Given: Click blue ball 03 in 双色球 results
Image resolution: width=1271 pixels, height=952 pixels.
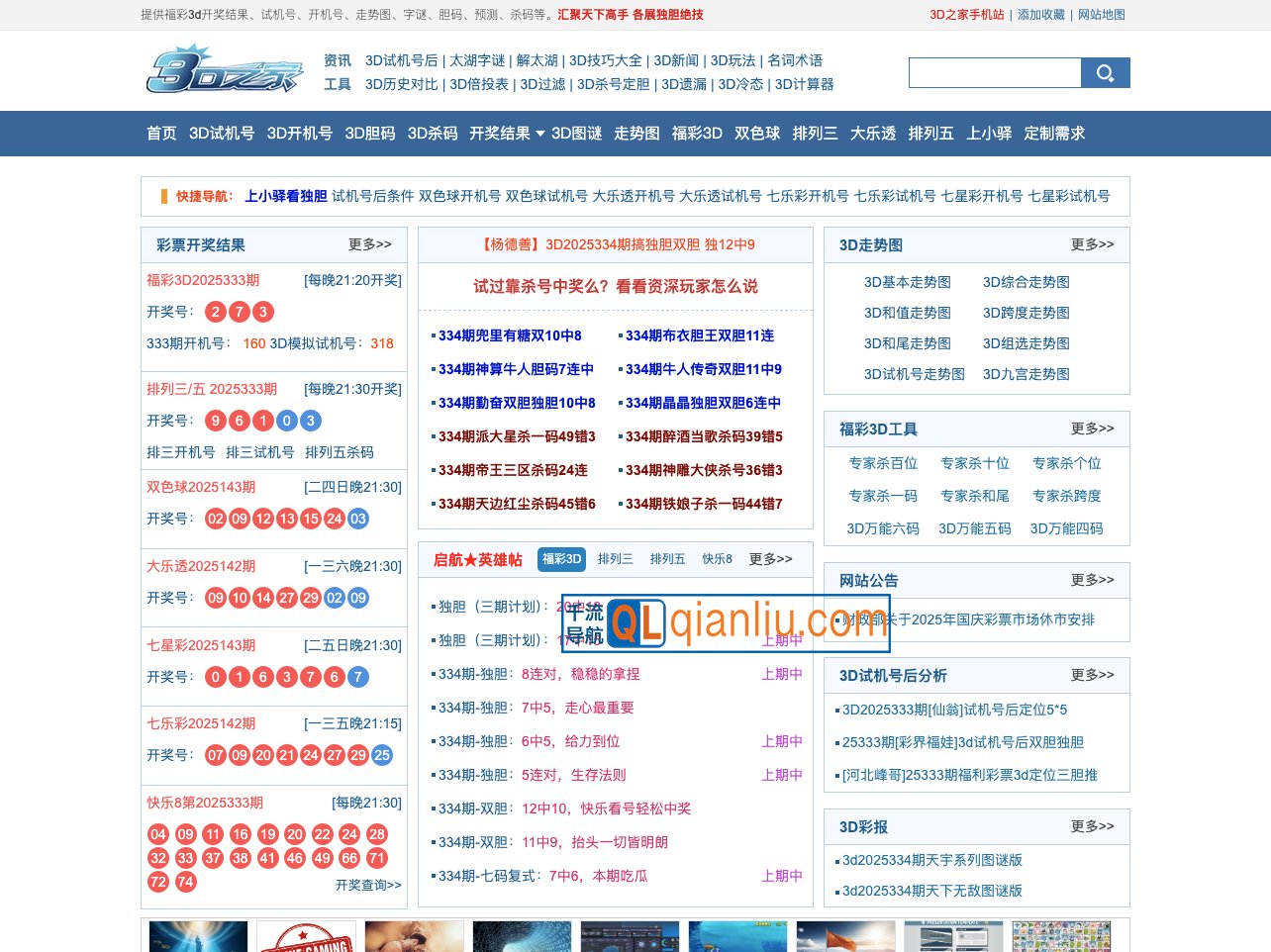Looking at the screenshot, I should pyautogui.click(x=358, y=519).
